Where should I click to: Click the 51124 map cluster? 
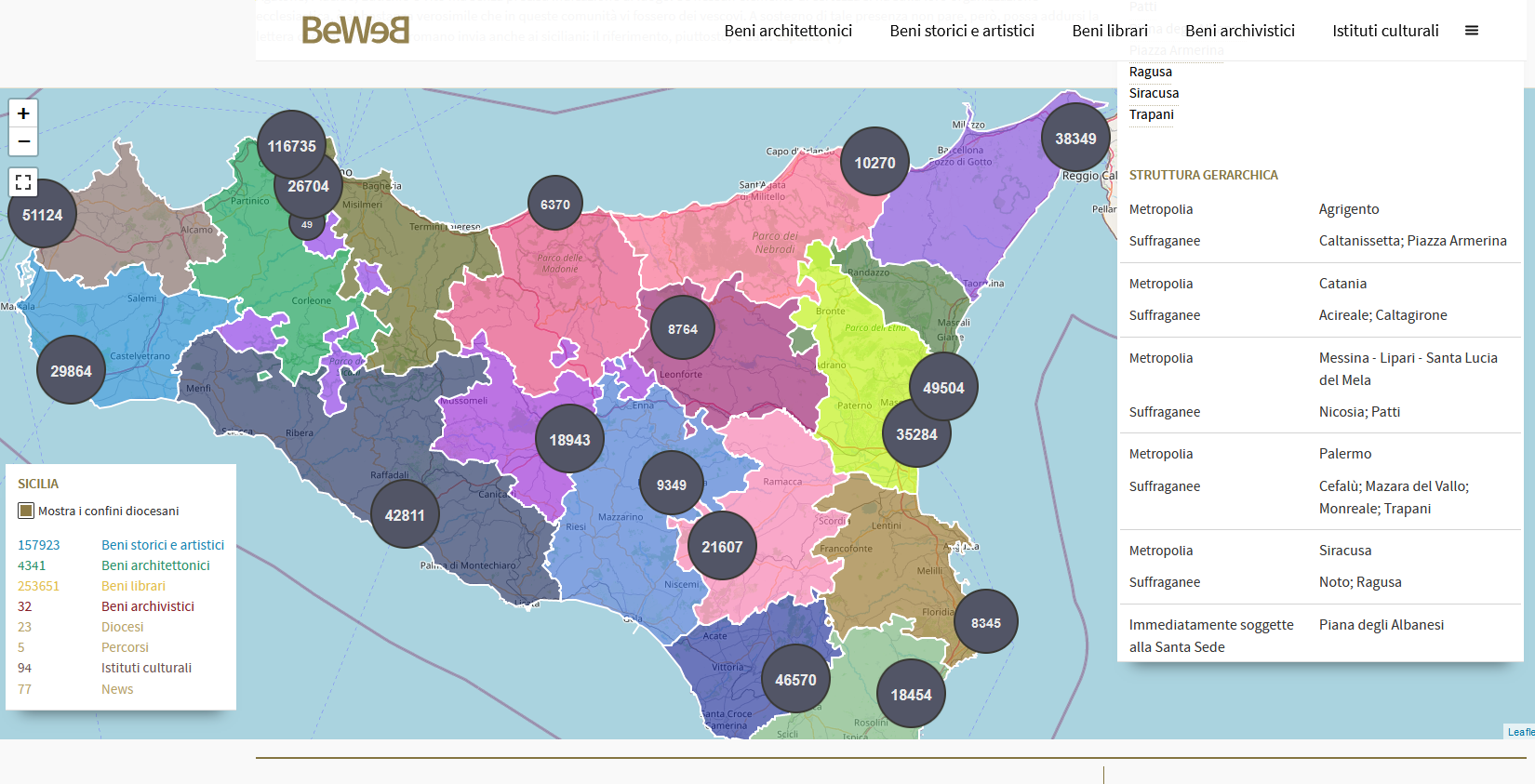click(42, 215)
